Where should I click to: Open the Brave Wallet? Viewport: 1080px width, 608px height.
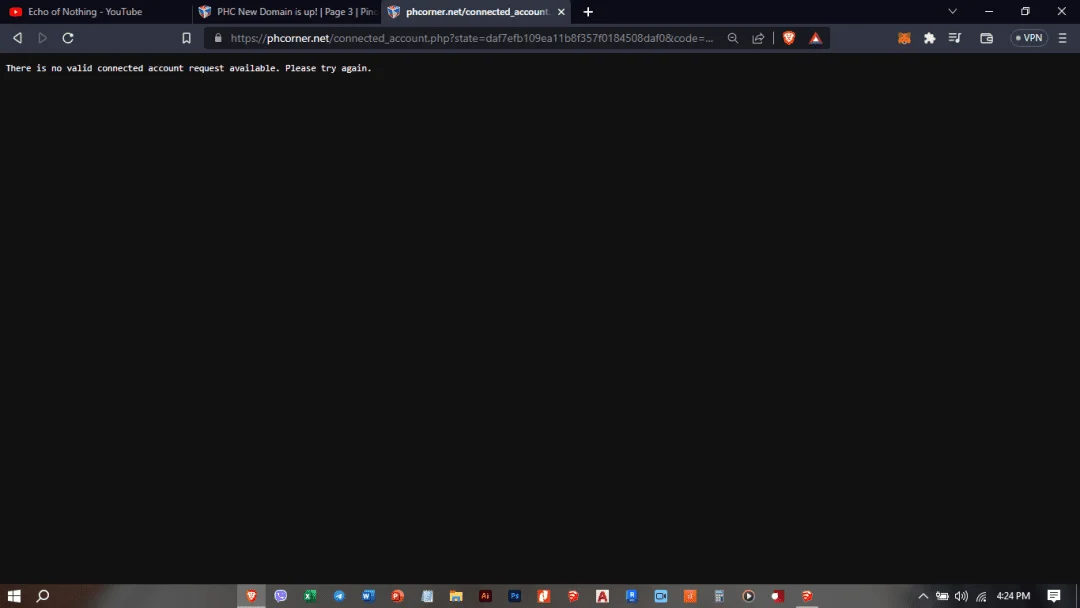[986, 39]
